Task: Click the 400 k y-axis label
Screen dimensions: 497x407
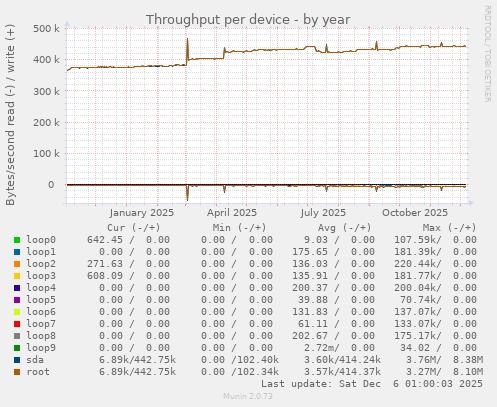Action: [46, 60]
